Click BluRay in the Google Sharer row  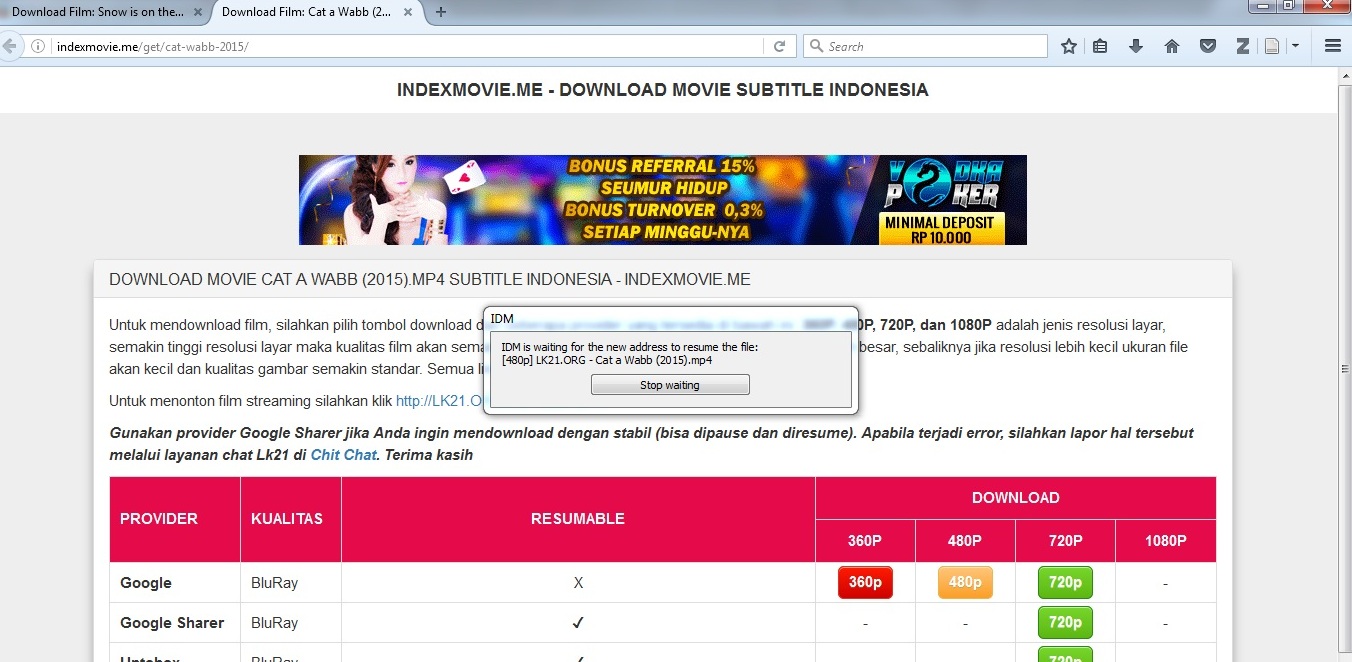275,623
